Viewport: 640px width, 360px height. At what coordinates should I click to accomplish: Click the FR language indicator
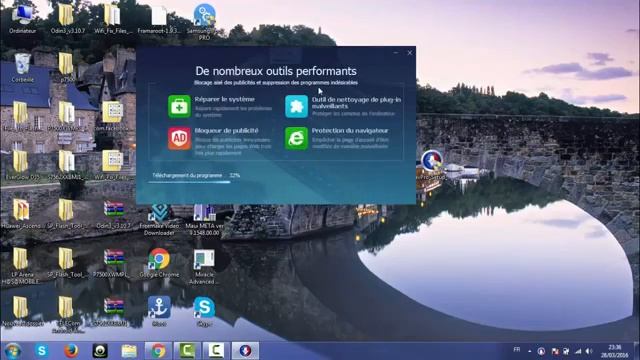click(517, 350)
